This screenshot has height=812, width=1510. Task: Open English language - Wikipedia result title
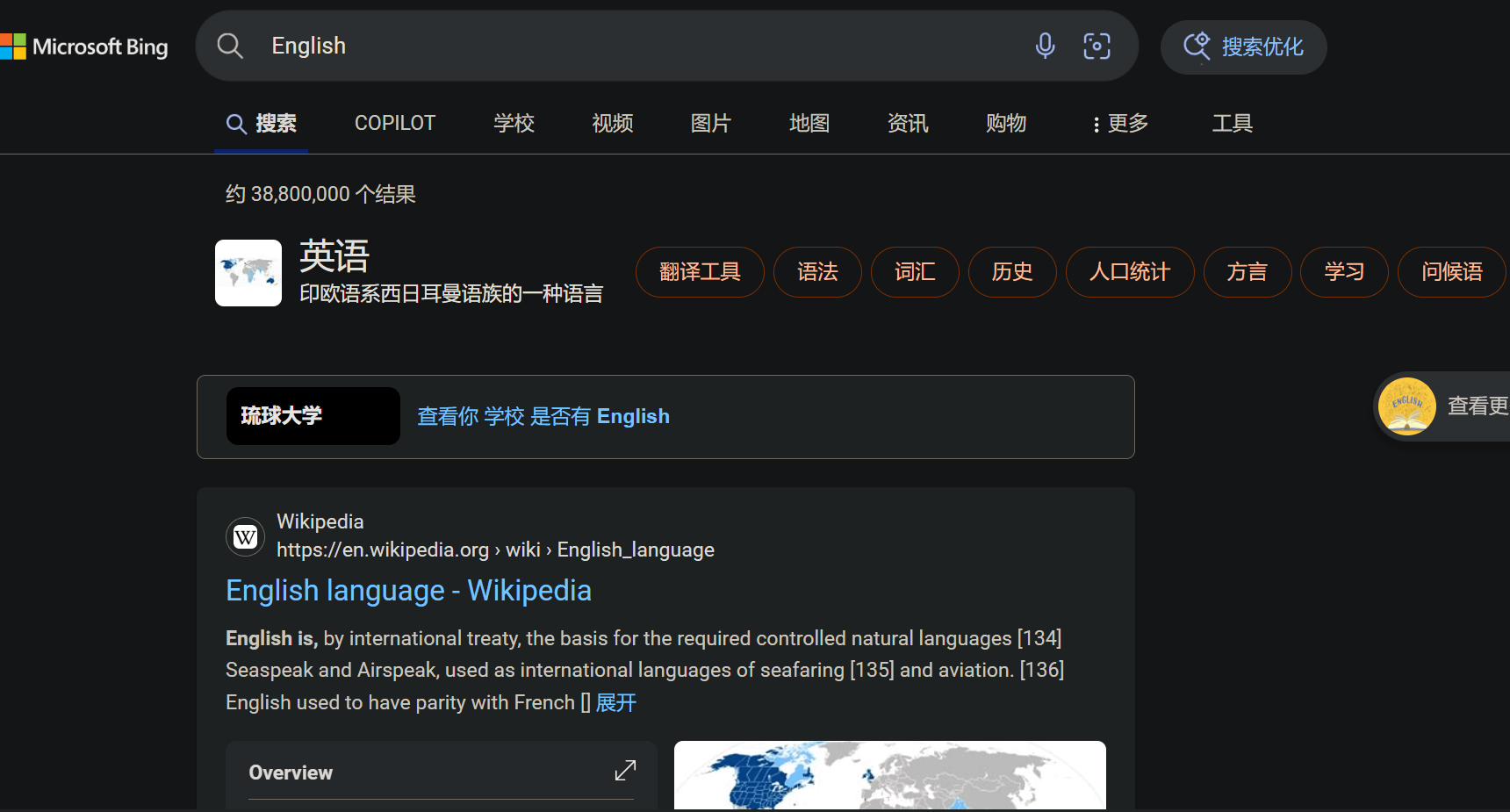[408, 591]
